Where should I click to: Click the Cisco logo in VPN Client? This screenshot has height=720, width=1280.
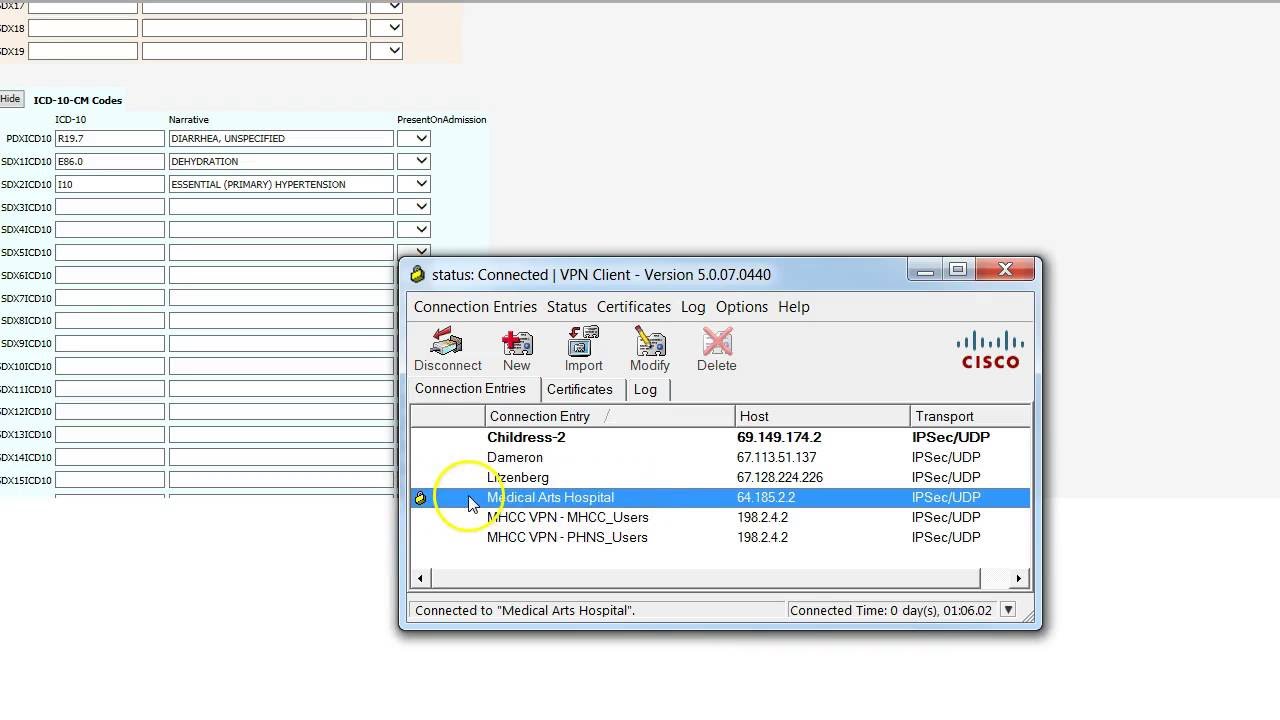click(991, 350)
